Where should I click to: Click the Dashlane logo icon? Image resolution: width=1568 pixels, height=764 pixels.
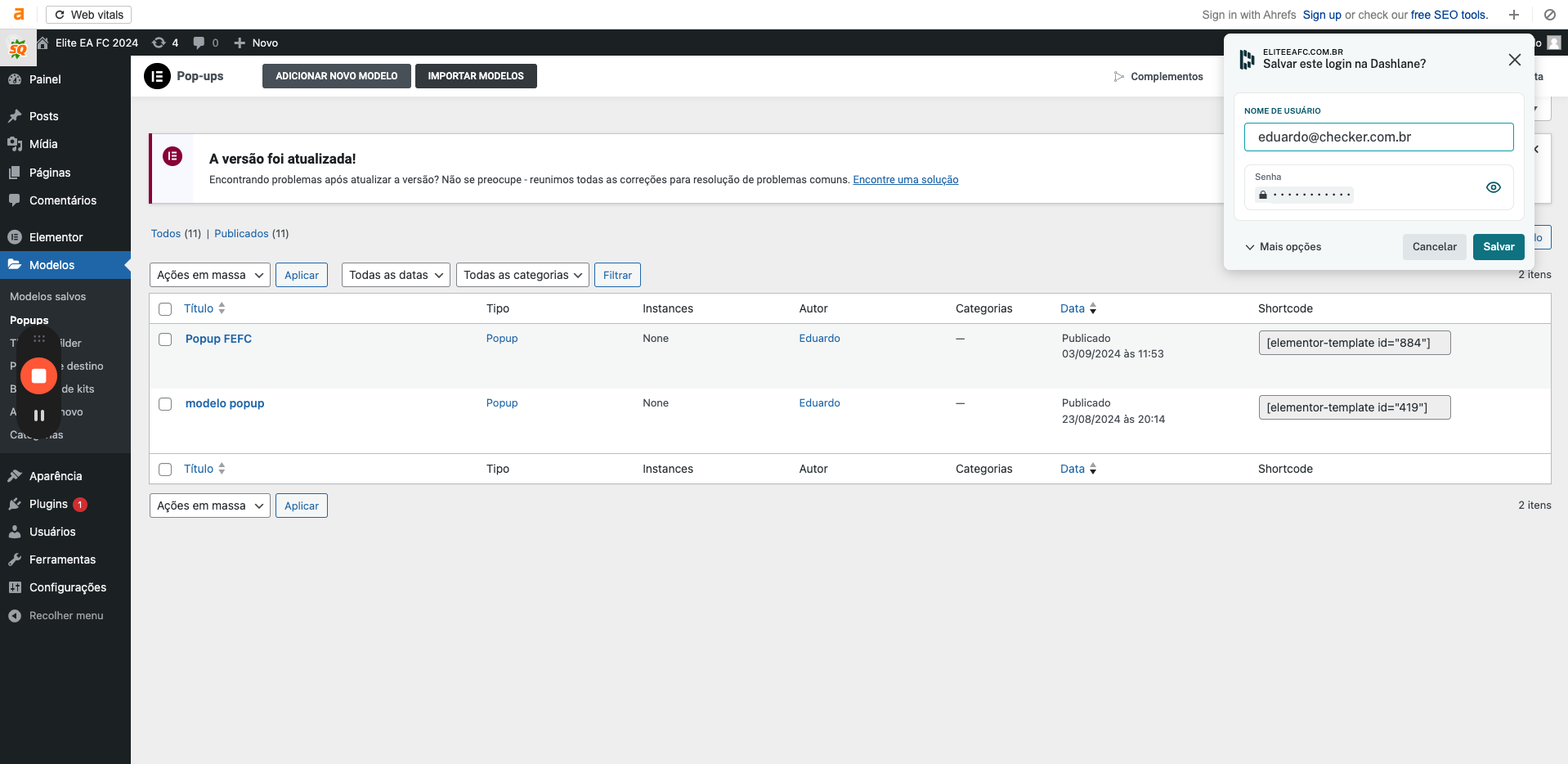(1248, 59)
